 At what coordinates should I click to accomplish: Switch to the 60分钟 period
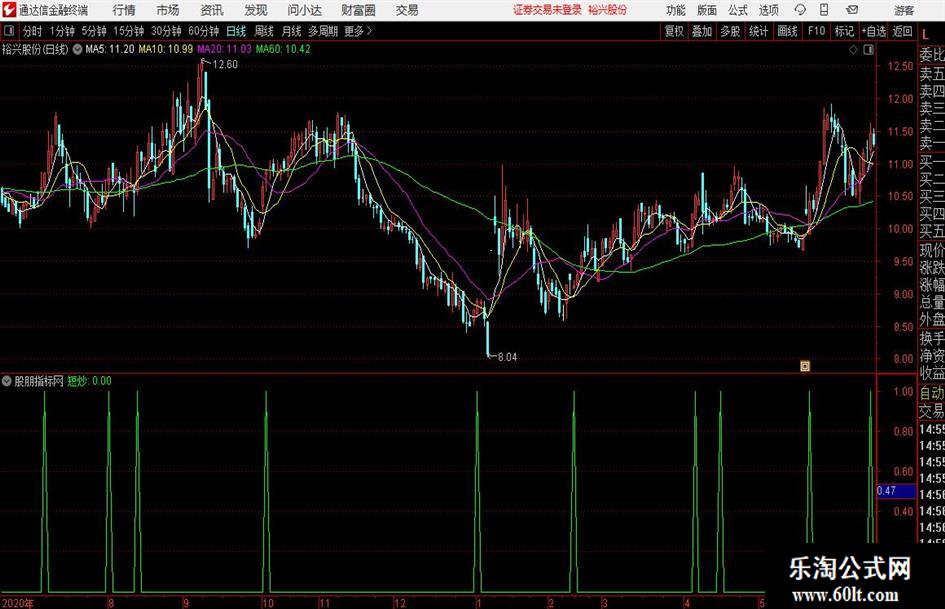click(203, 31)
